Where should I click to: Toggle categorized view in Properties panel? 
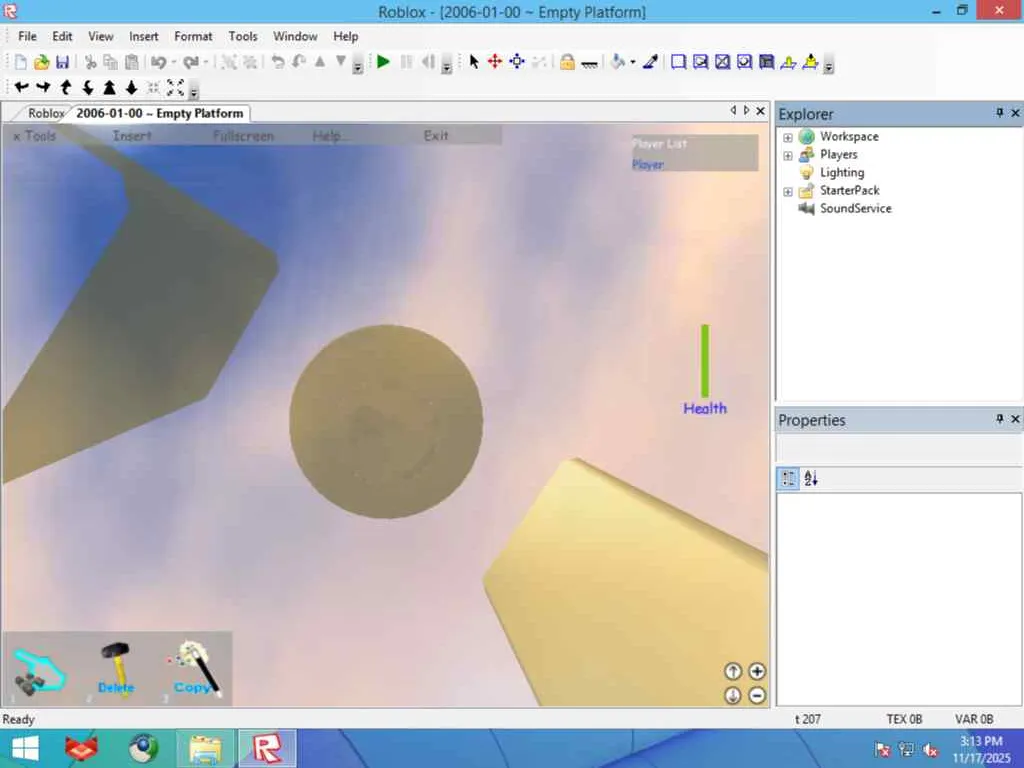point(789,478)
